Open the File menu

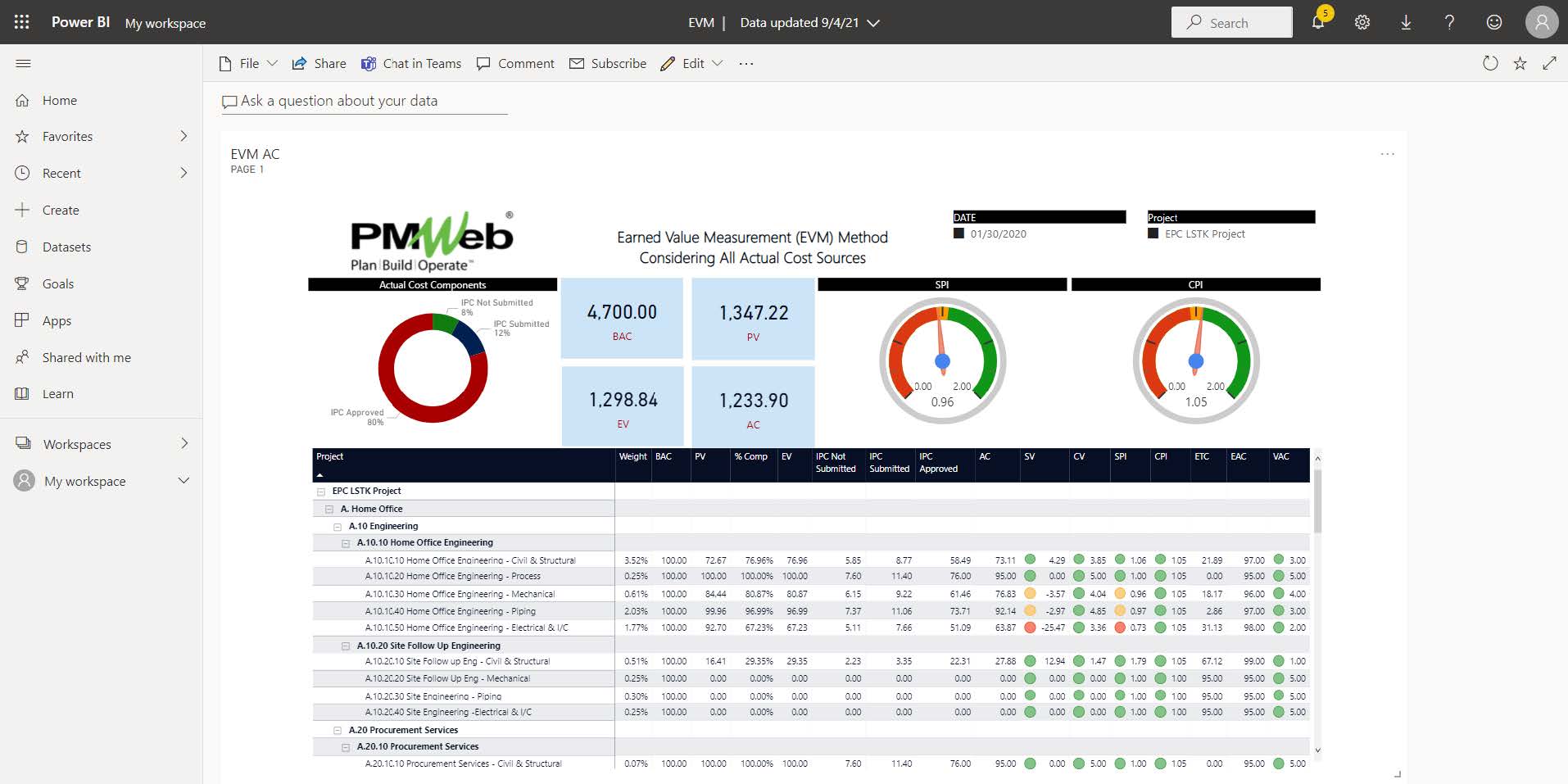click(x=248, y=63)
